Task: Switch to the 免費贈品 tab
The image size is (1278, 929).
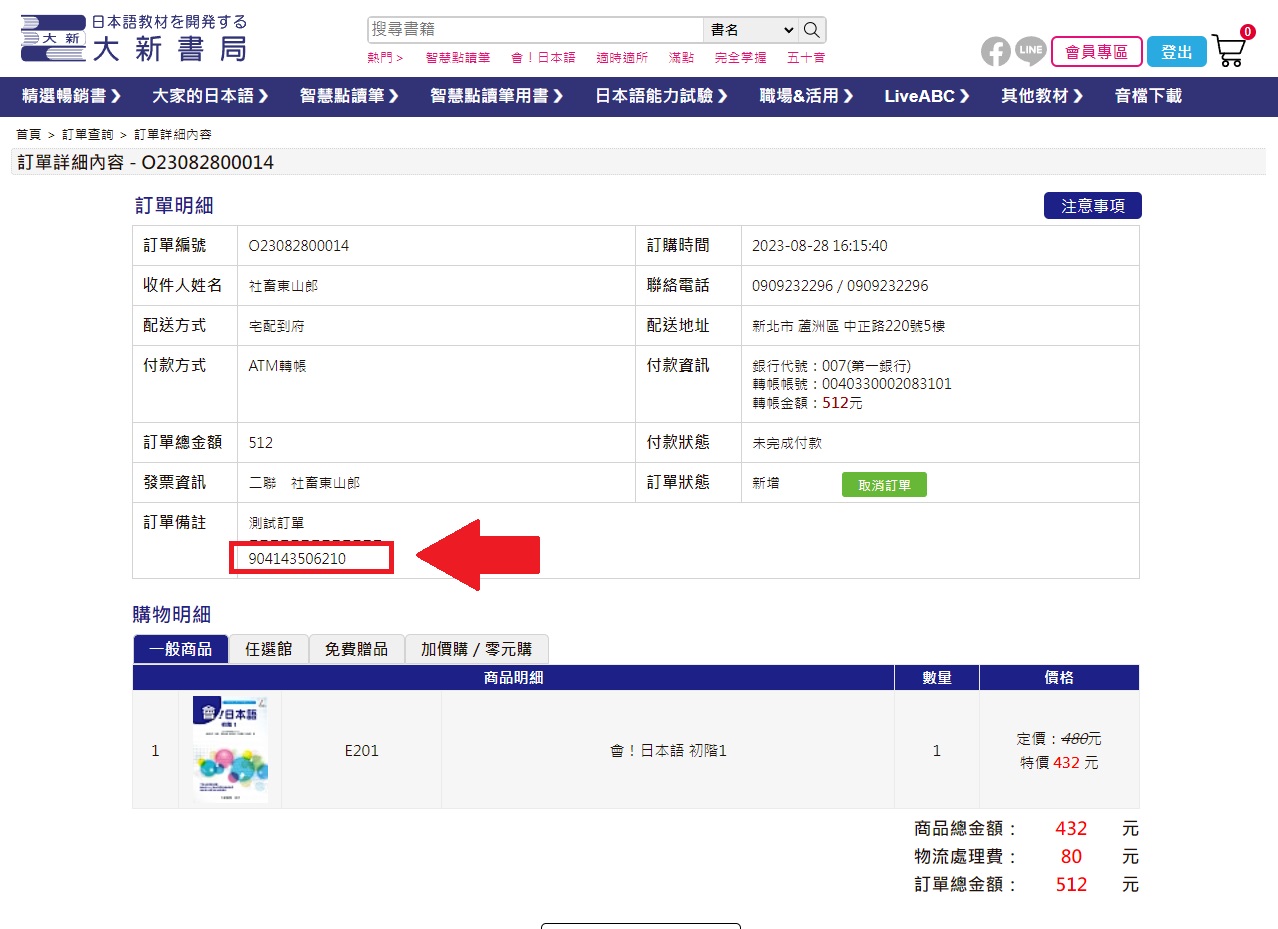Action: click(356, 649)
